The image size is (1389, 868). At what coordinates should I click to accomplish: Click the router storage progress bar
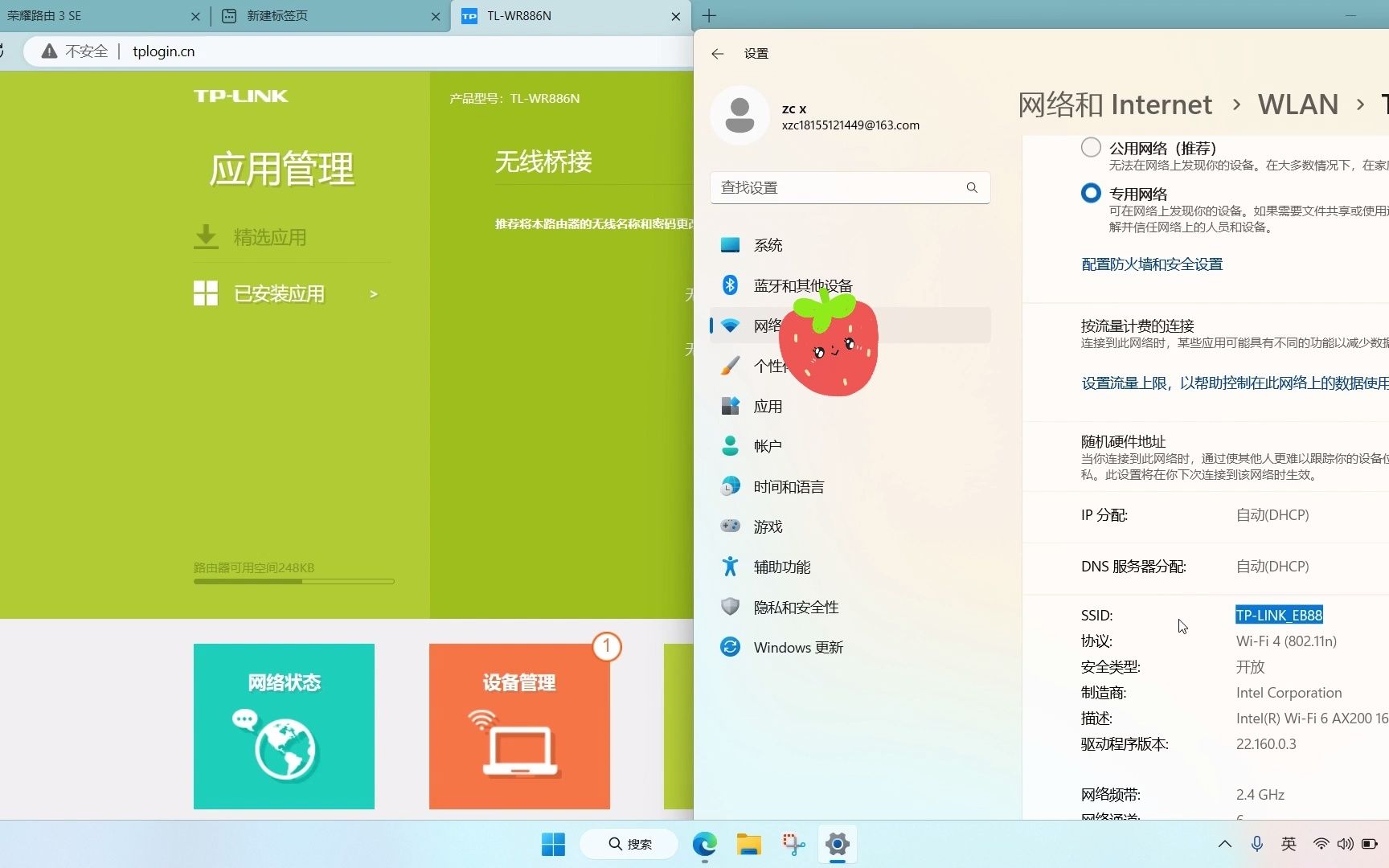pyautogui.click(x=293, y=581)
